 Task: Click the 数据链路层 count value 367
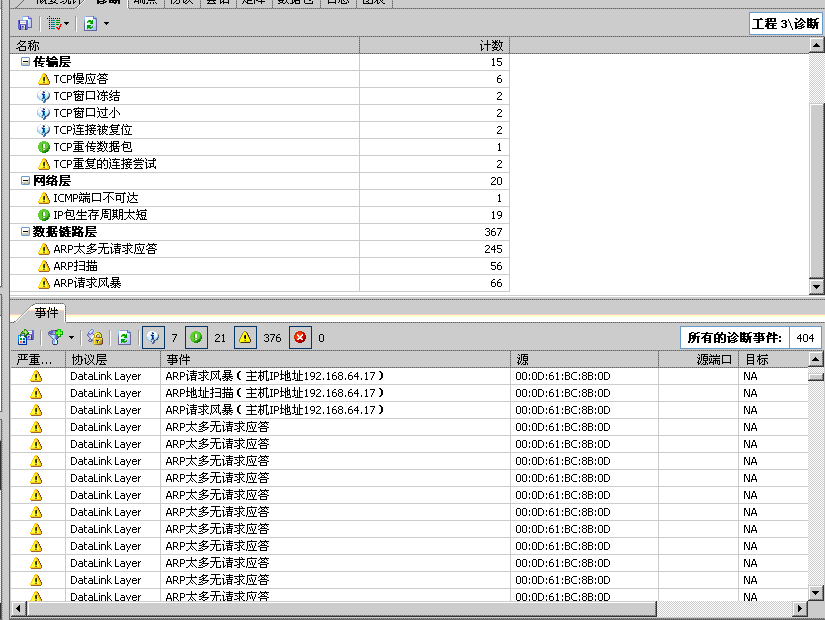[x=493, y=232]
